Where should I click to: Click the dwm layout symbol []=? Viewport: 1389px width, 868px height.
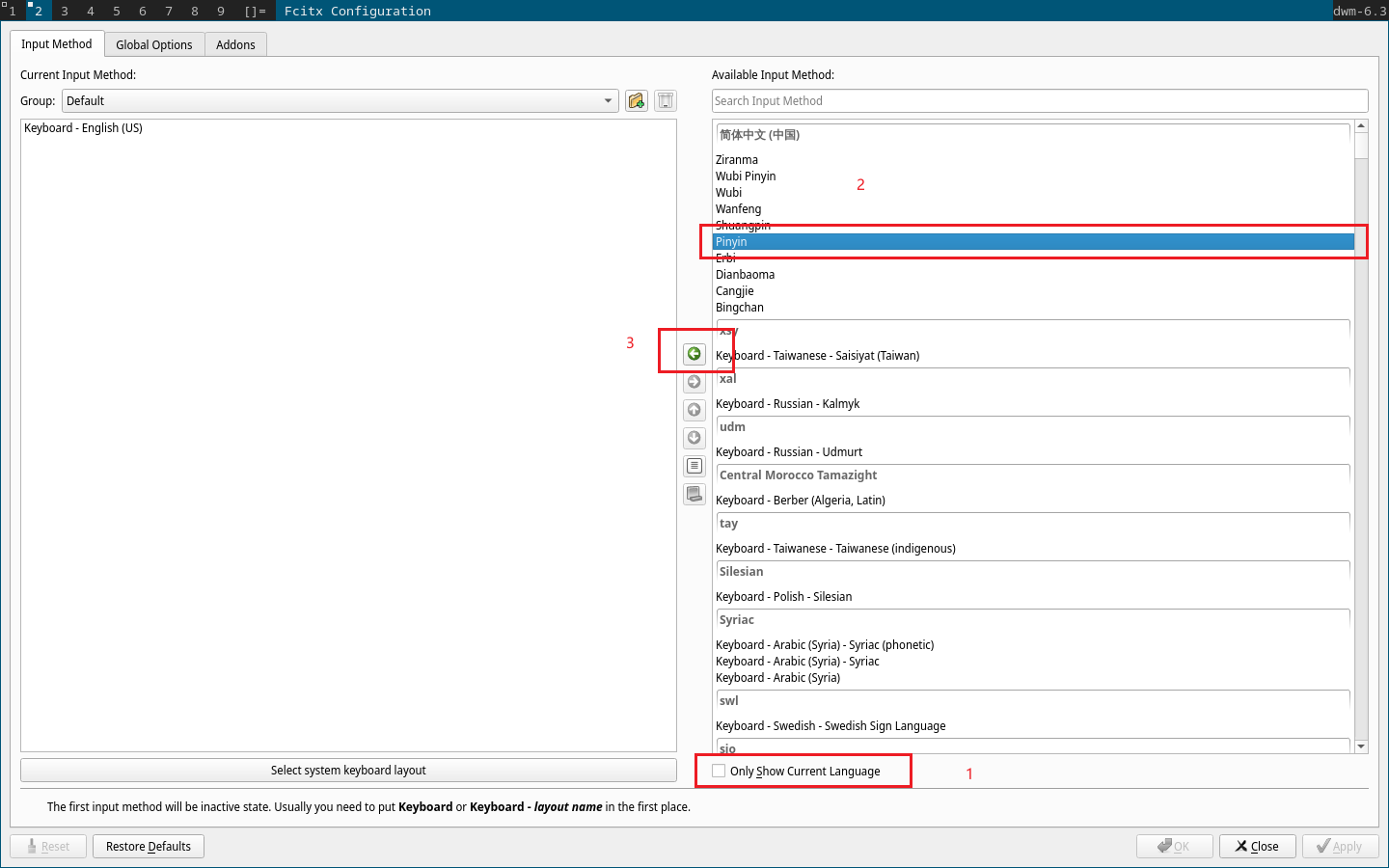coord(256,11)
